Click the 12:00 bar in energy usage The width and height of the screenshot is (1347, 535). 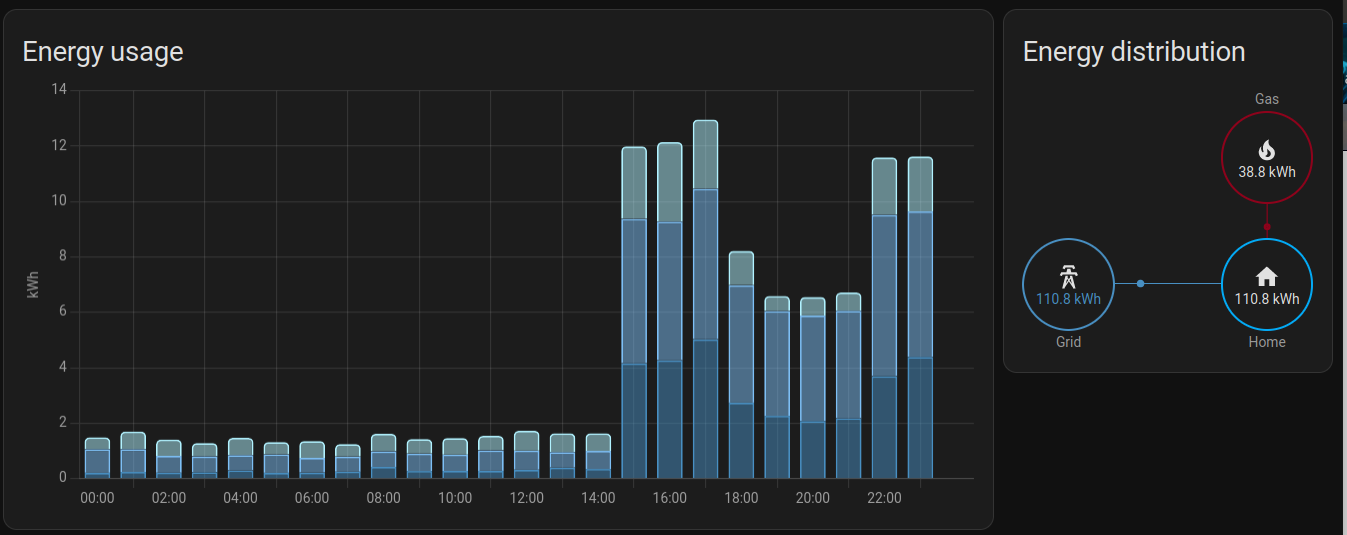pos(526,456)
